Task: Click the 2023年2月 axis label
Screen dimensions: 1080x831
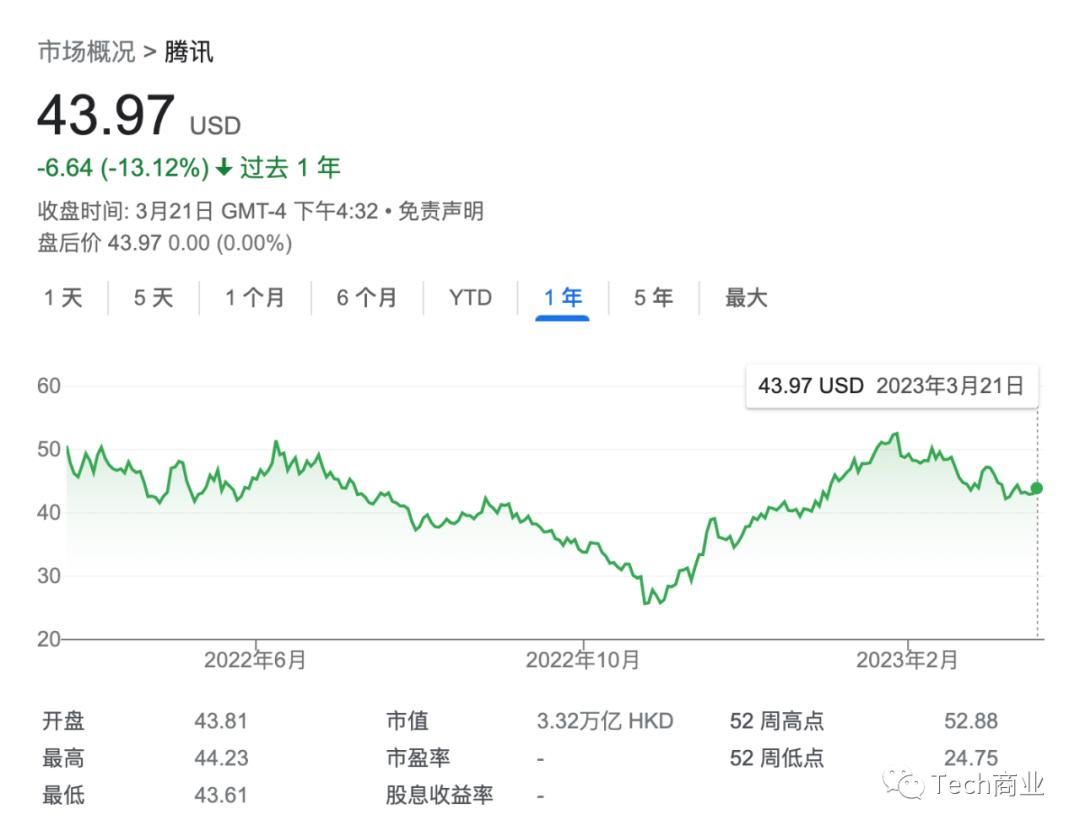Action: [x=906, y=660]
